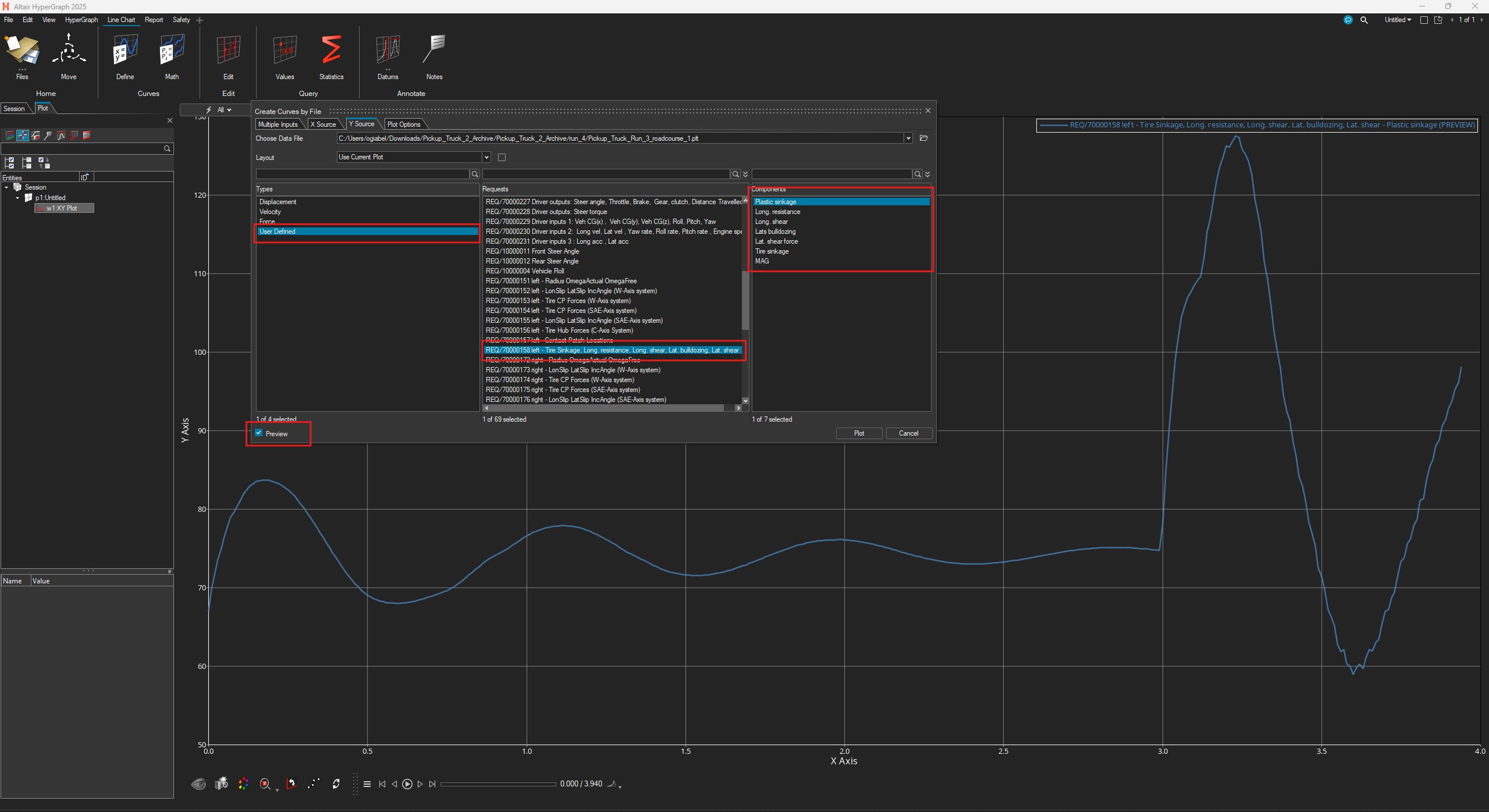Viewport: 1489px width, 812px height.
Task: Click the camera capture icon in bottom toolbar
Action: pyautogui.click(x=221, y=784)
